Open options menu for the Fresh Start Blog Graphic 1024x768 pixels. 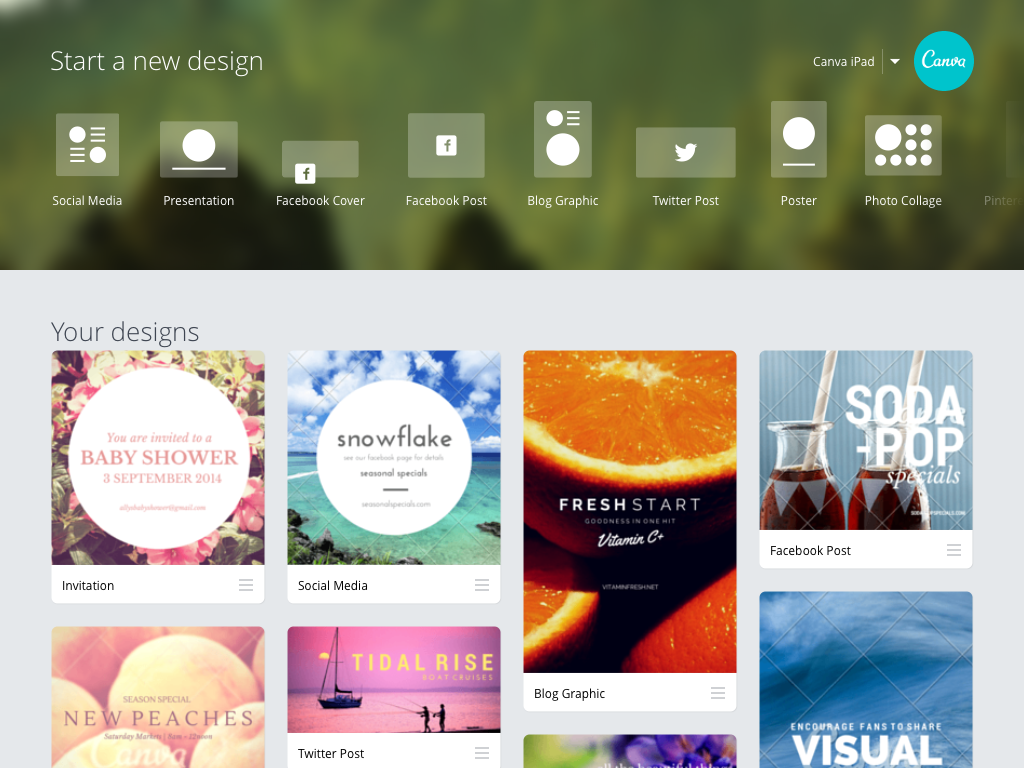coord(718,693)
